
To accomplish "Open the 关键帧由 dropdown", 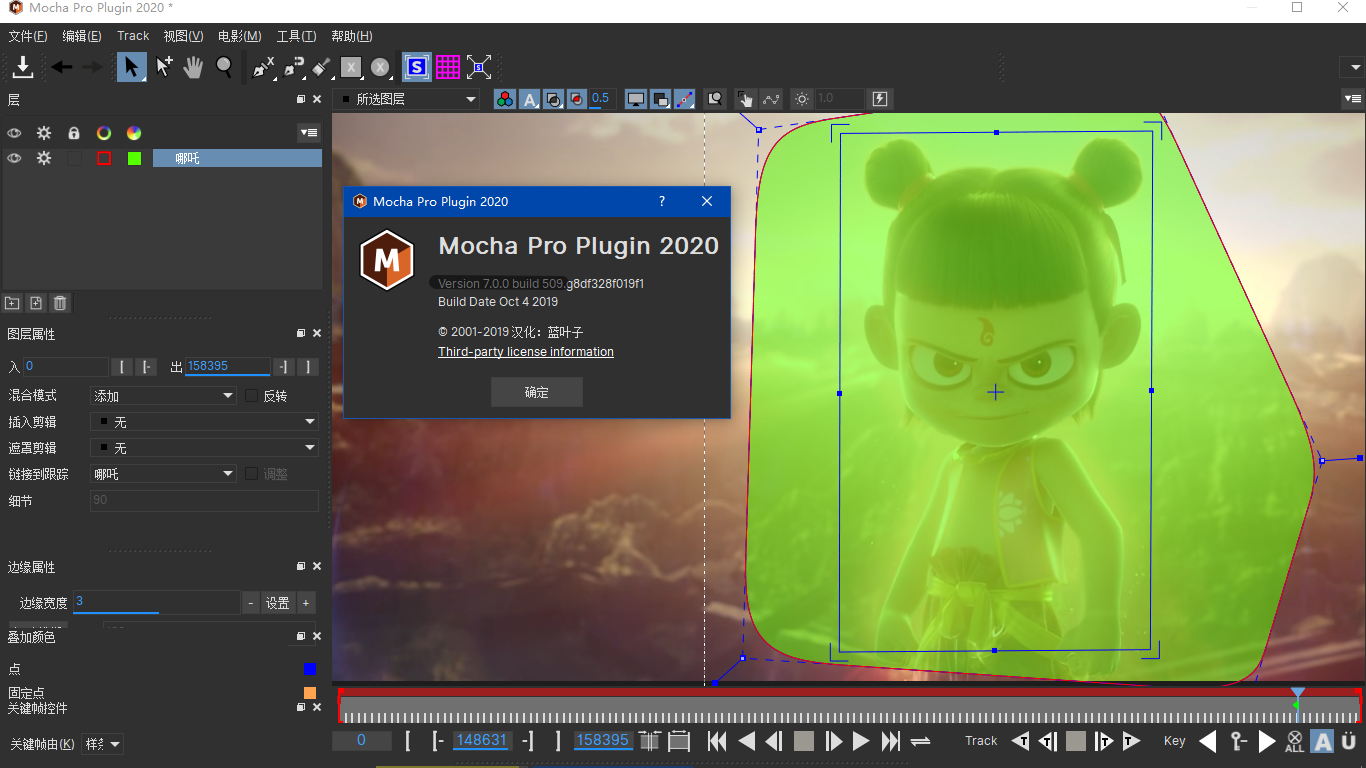I will pyautogui.click(x=102, y=744).
